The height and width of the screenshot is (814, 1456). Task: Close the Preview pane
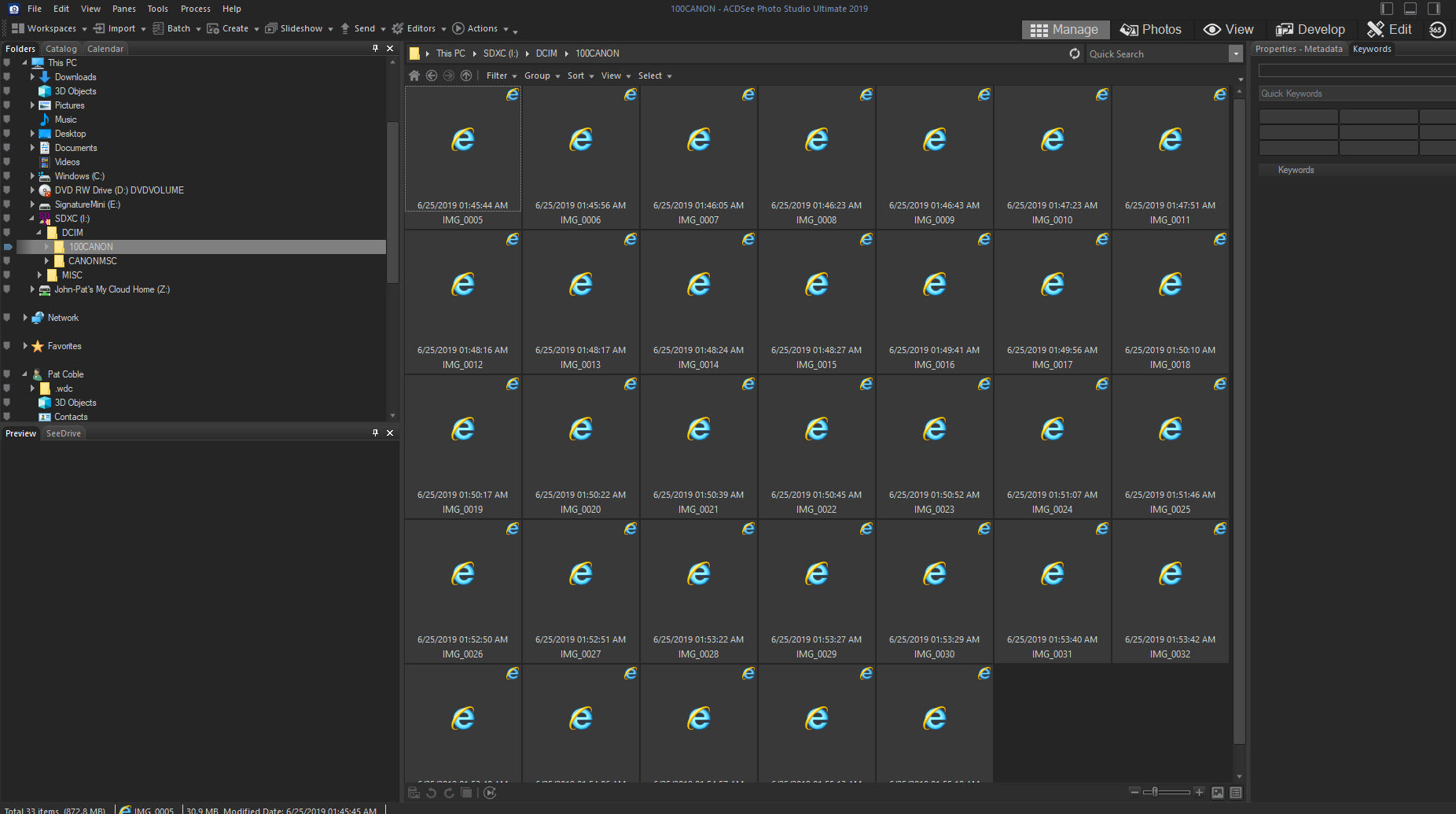click(x=390, y=433)
